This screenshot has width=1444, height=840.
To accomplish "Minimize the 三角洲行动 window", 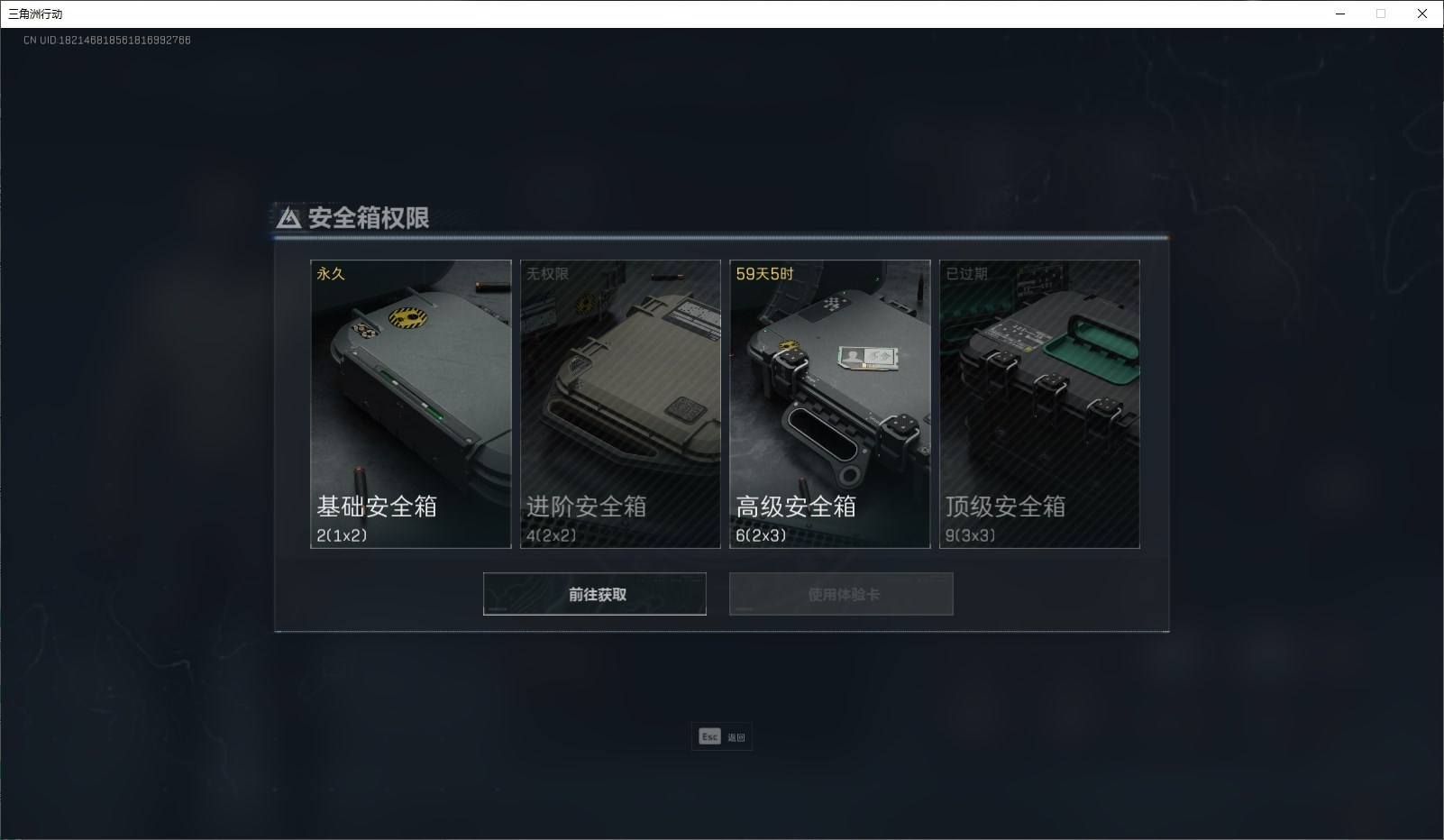I will (x=1340, y=14).
